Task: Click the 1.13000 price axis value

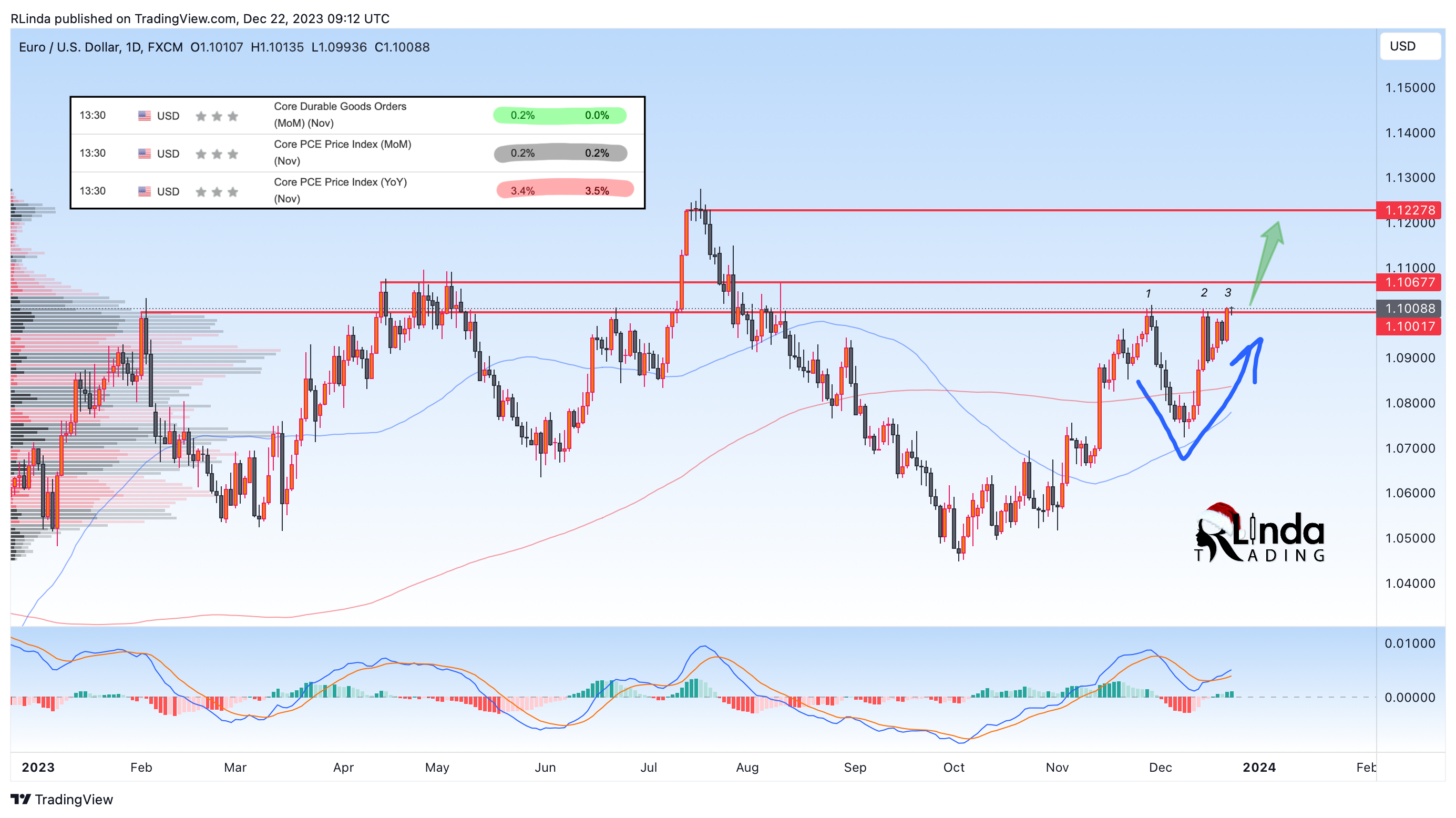Action: (x=1410, y=178)
